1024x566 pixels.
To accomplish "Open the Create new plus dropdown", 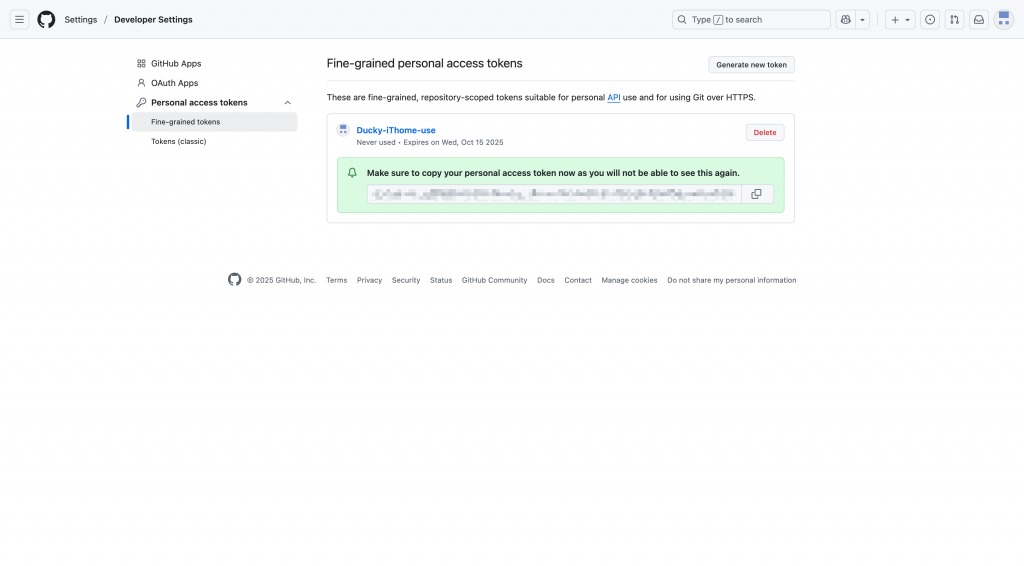I will tap(900, 19).
